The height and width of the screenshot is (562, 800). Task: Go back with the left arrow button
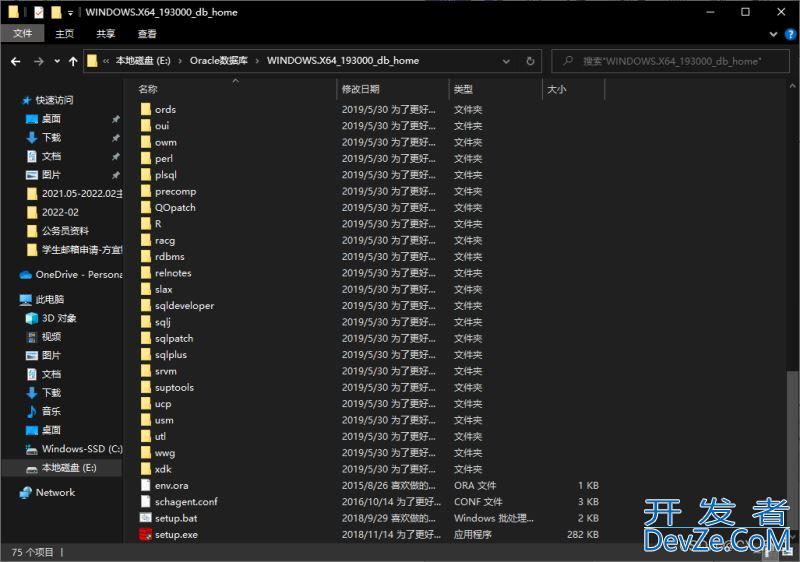[16, 61]
